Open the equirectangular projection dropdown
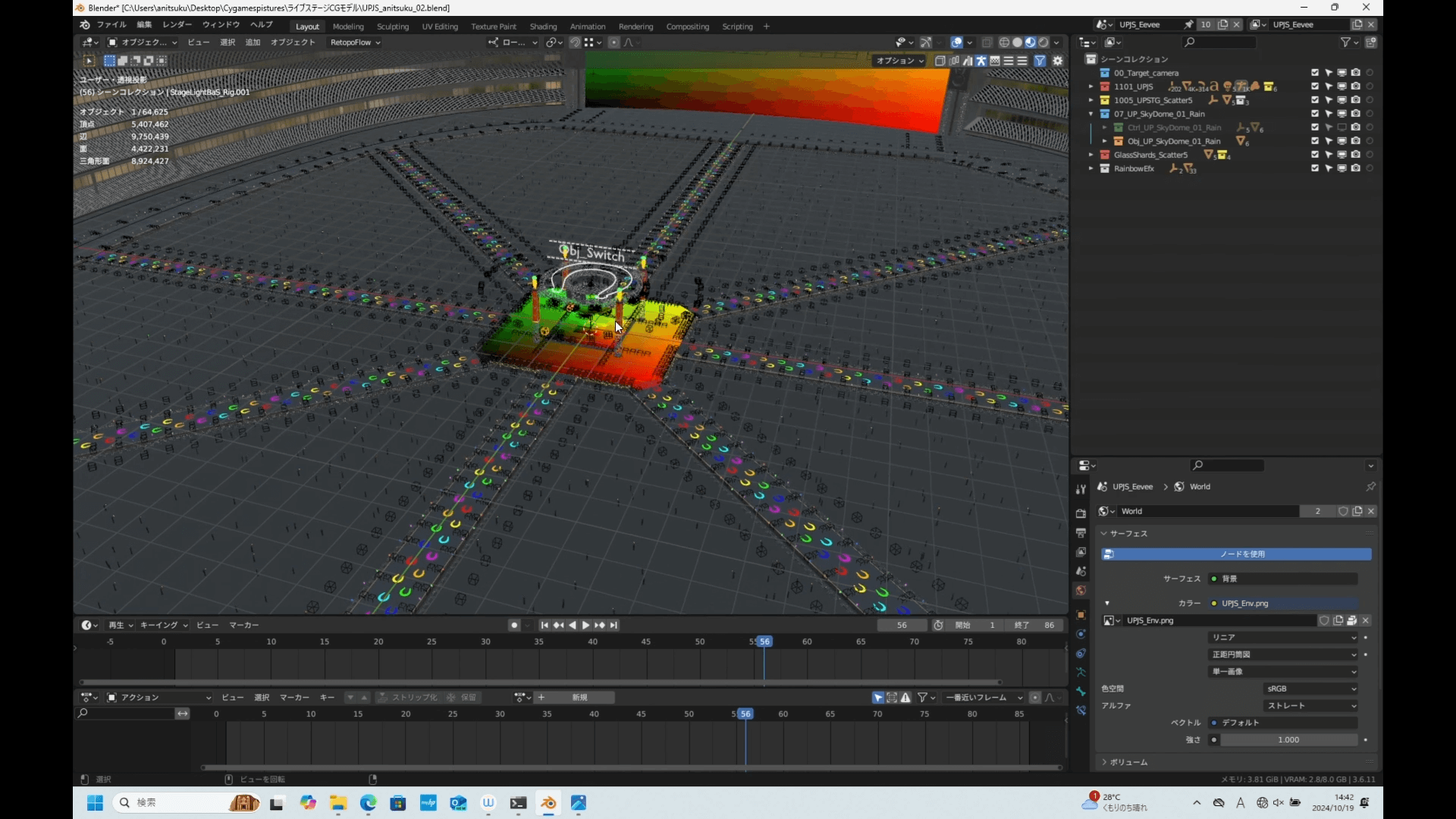Viewport: 1456px width, 819px height. [x=1283, y=654]
